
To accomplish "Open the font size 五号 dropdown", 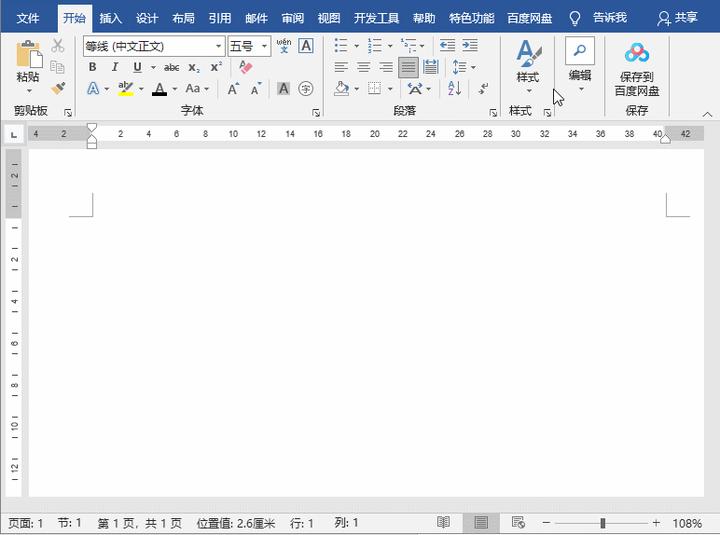I will (264, 46).
